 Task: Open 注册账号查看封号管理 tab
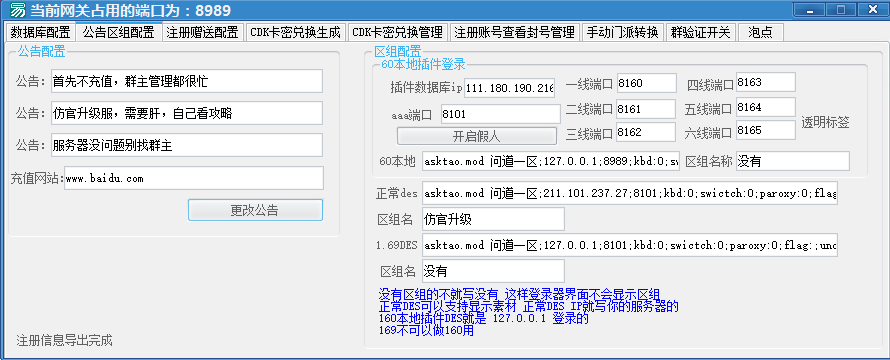click(x=515, y=32)
